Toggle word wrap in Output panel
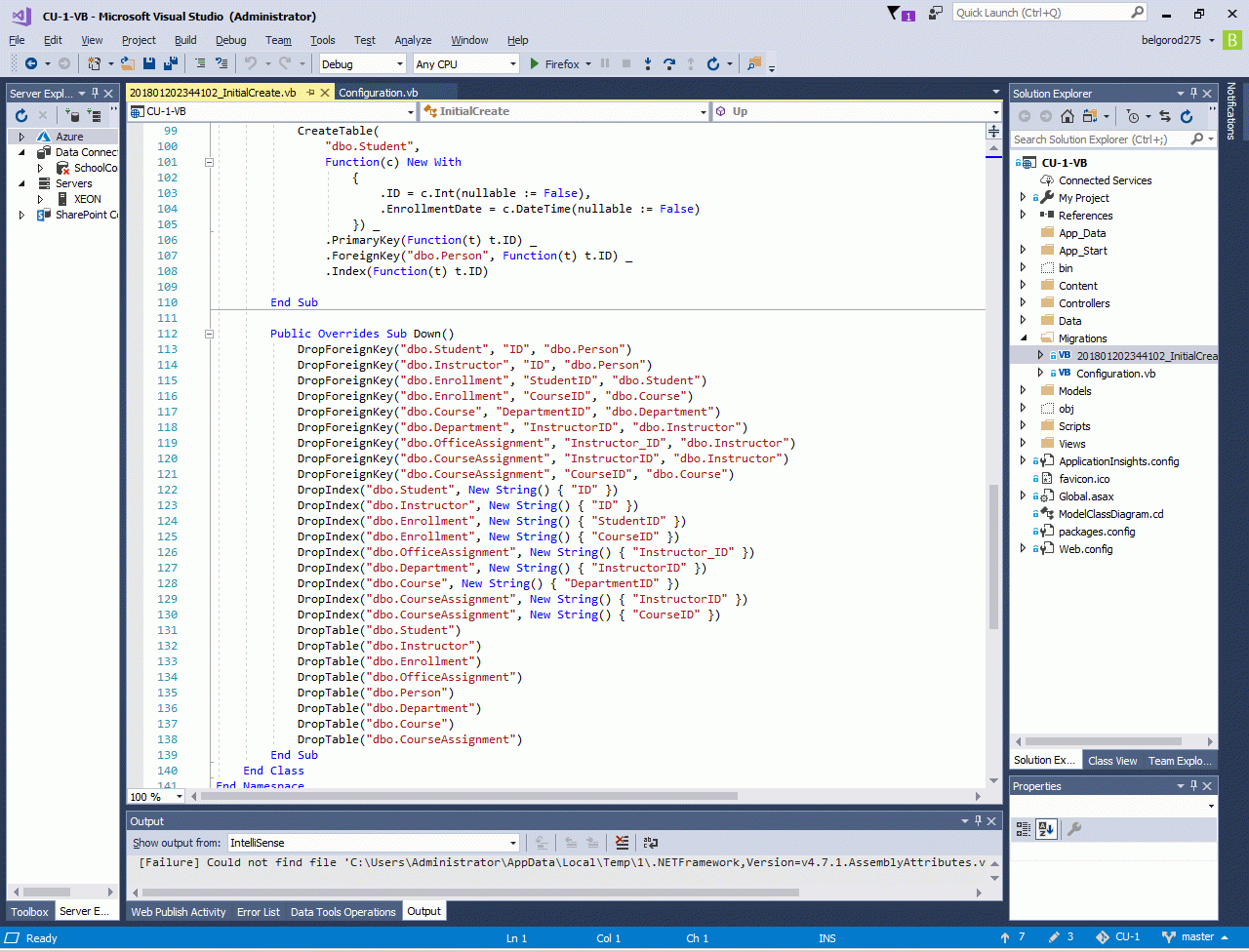This screenshot has height=952, width=1249. (651, 843)
